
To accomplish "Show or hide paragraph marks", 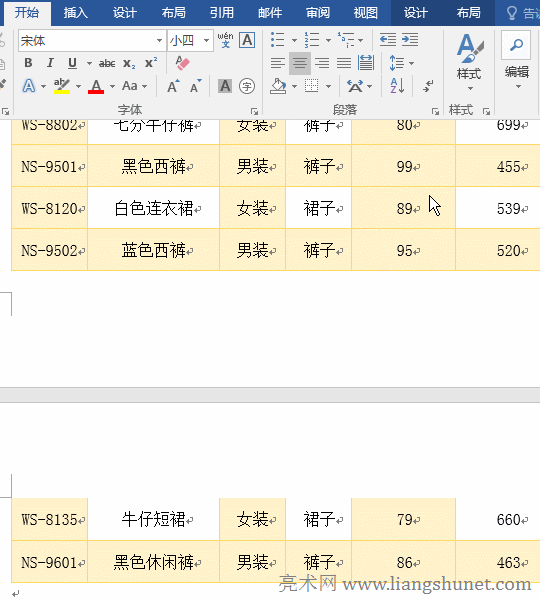I will click(x=428, y=86).
